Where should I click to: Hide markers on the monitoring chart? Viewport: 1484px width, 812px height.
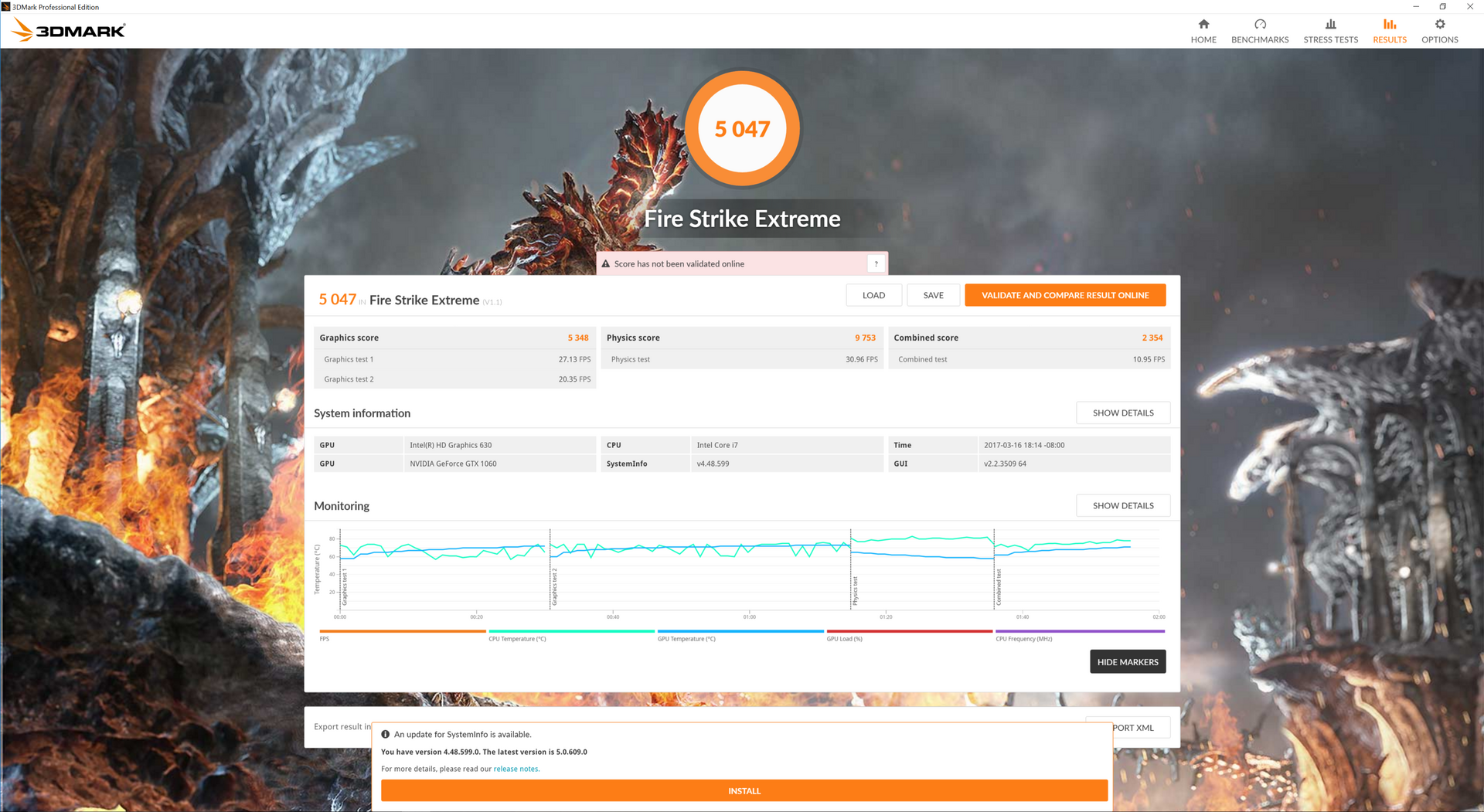1128,661
